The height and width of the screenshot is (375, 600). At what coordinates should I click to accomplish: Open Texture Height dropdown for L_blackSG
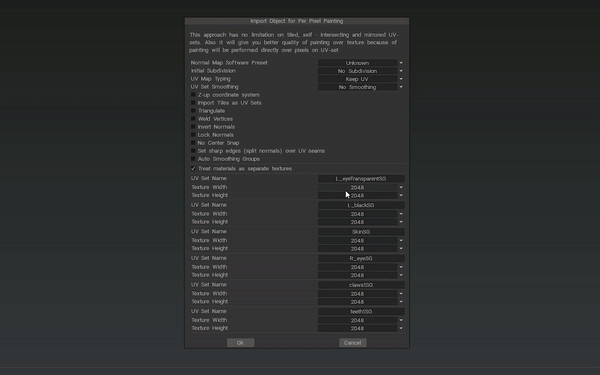coord(361,222)
